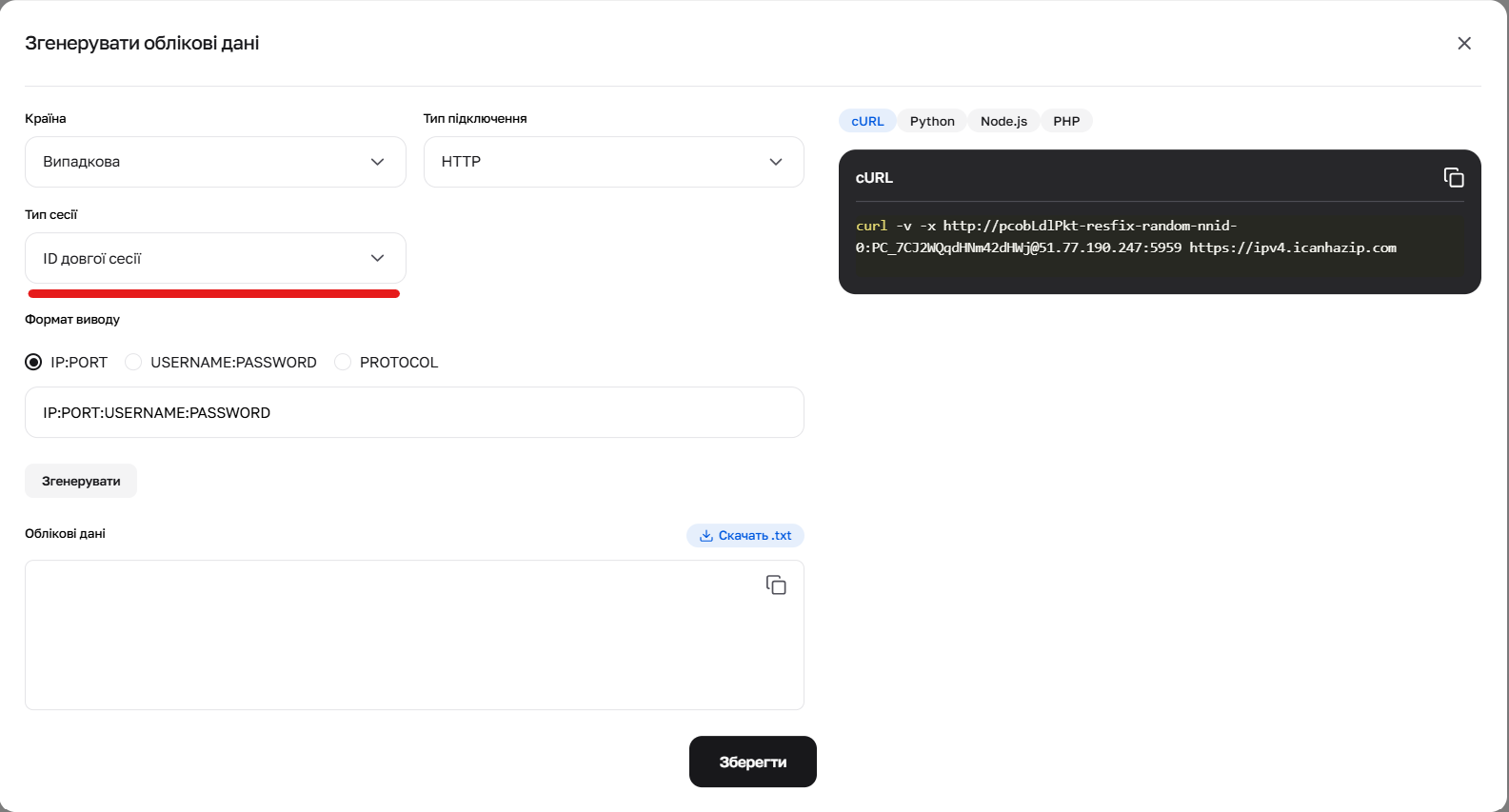This screenshot has height=812, width=1509.
Task: Show the Node.js code example
Action: pyautogui.click(x=1003, y=121)
